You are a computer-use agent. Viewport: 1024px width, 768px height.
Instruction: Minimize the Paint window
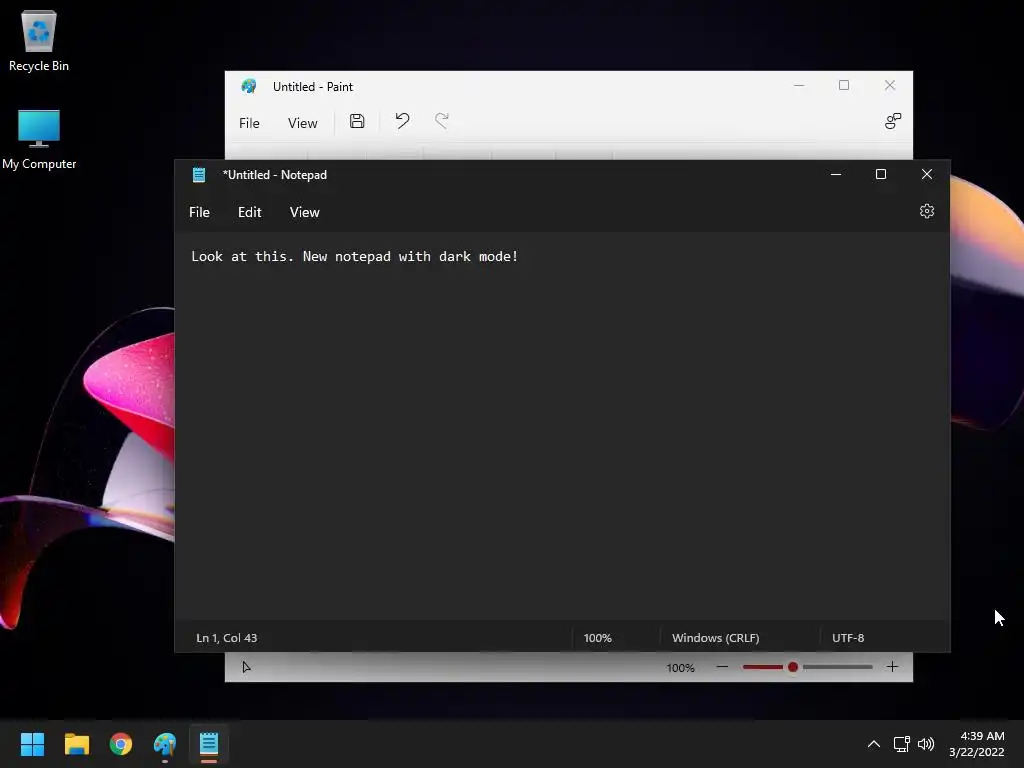tap(799, 86)
